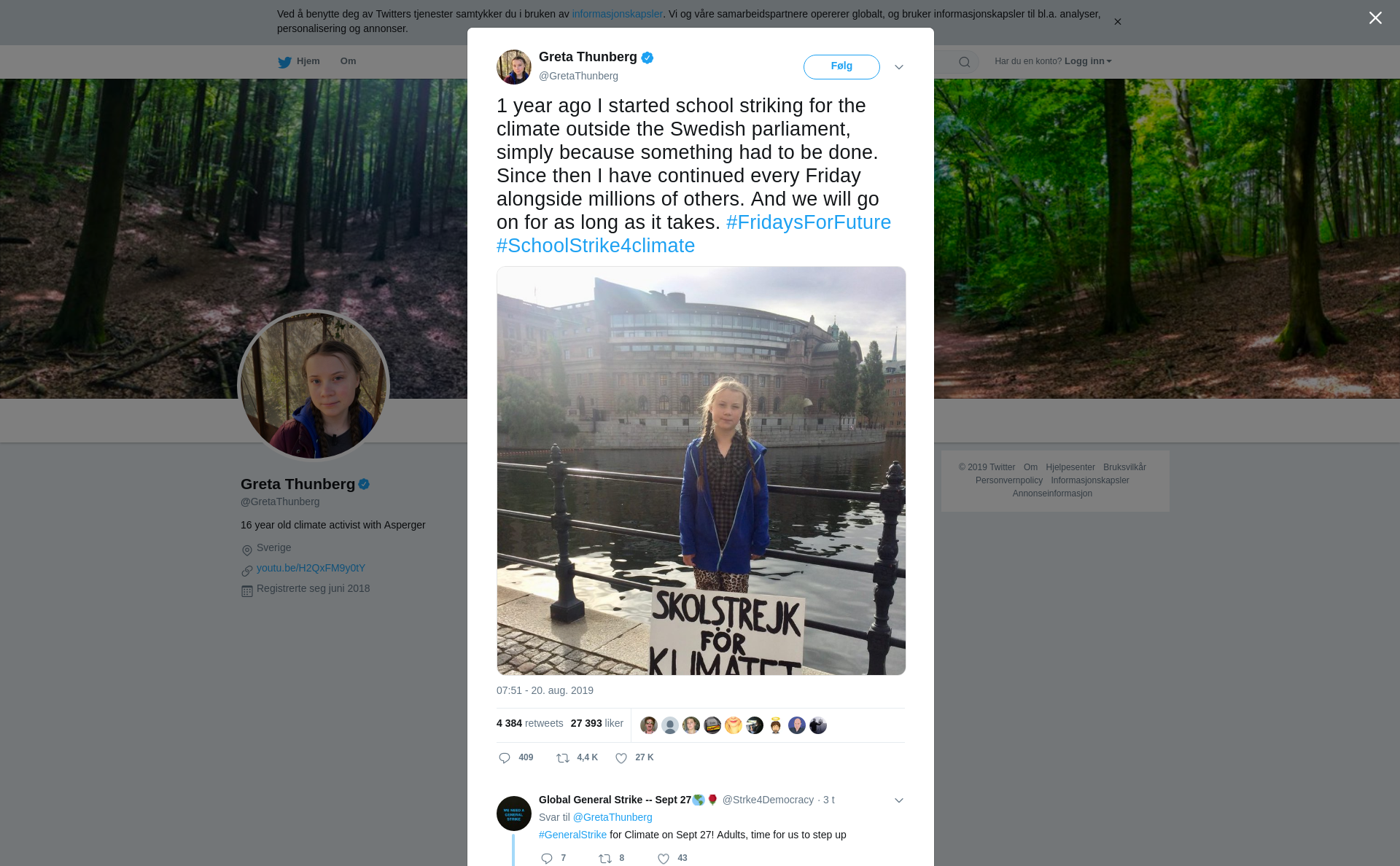This screenshot has width=1400, height=866.
Task: Dismiss the cookie notice banner
Action: pyautogui.click(x=1117, y=22)
